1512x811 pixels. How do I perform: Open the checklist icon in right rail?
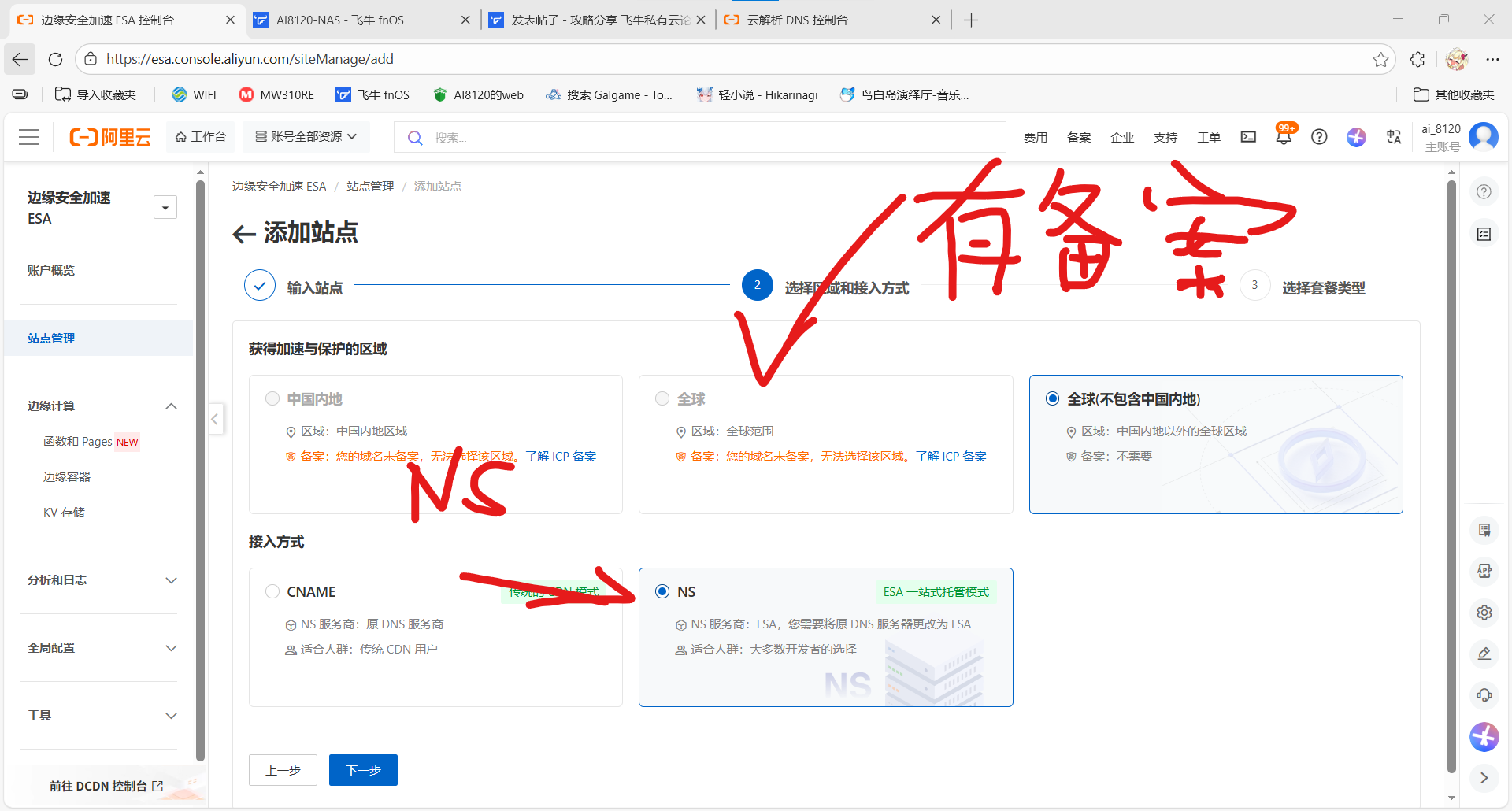1484,234
